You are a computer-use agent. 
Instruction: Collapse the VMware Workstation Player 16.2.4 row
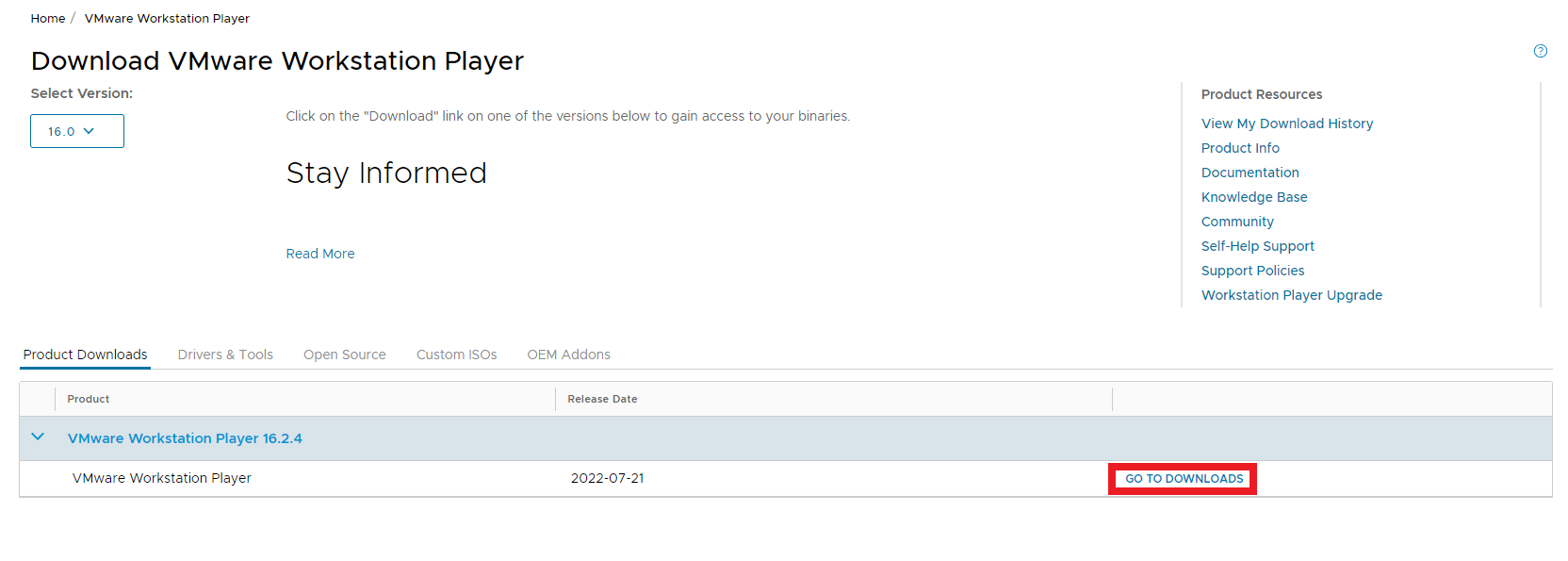click(38, 437)
